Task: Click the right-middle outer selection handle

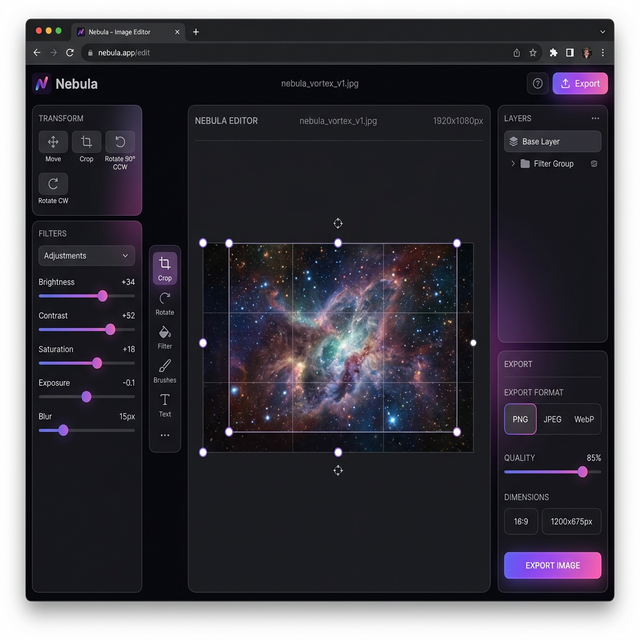Action: [x=473, y=343]
